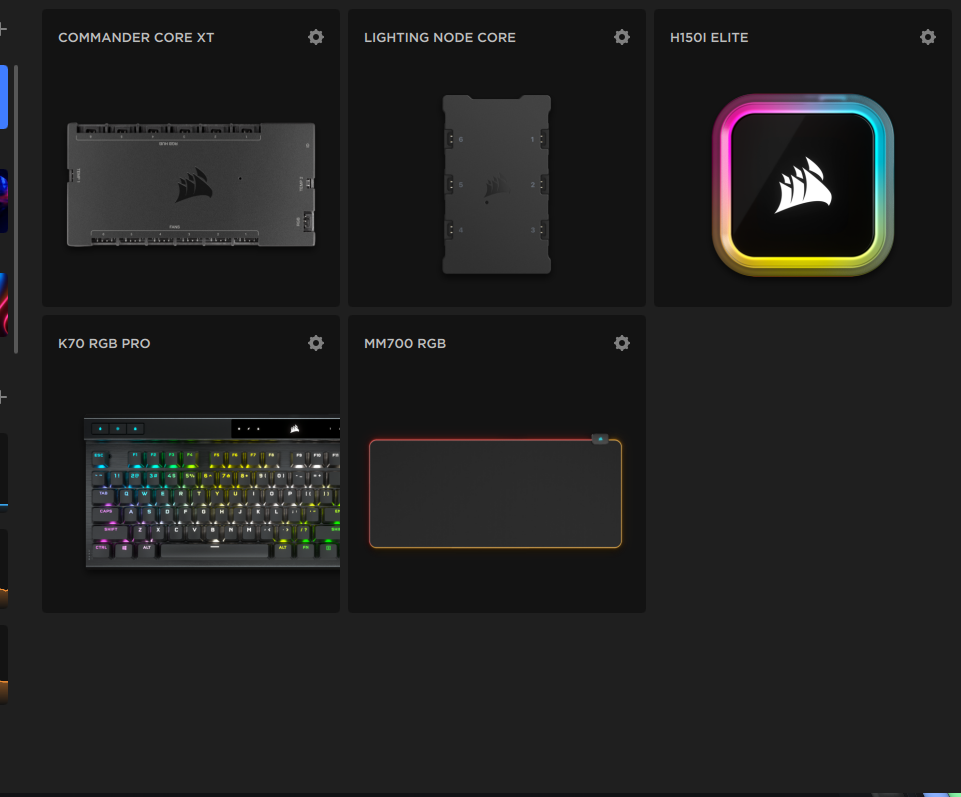Select the H150i Elite RGB pump image
This screenshot has width=961, height=797.
(803, 185)
